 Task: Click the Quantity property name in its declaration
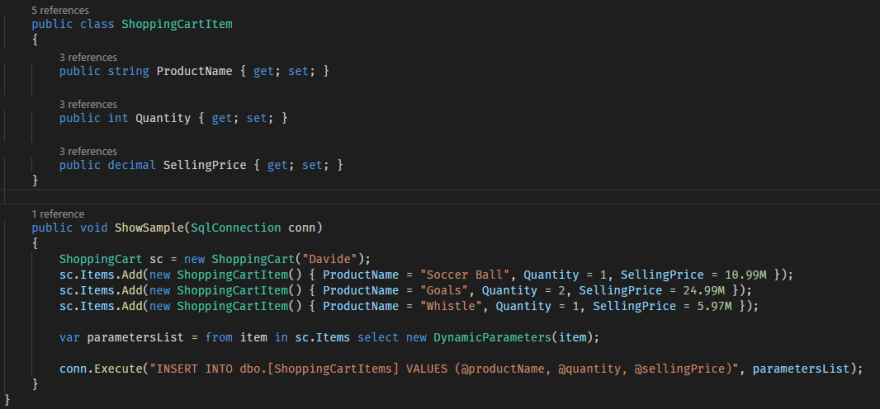point(163,118)
